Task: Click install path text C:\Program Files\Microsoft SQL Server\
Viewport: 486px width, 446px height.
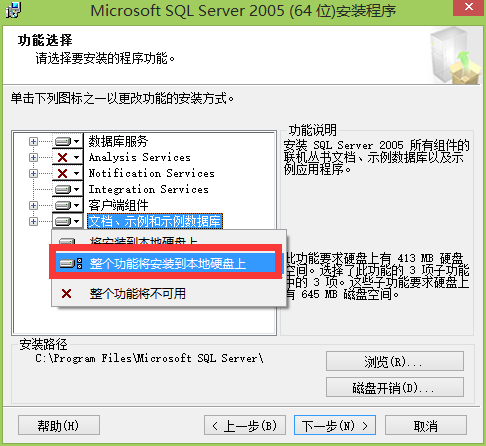Action: point(149,358)
